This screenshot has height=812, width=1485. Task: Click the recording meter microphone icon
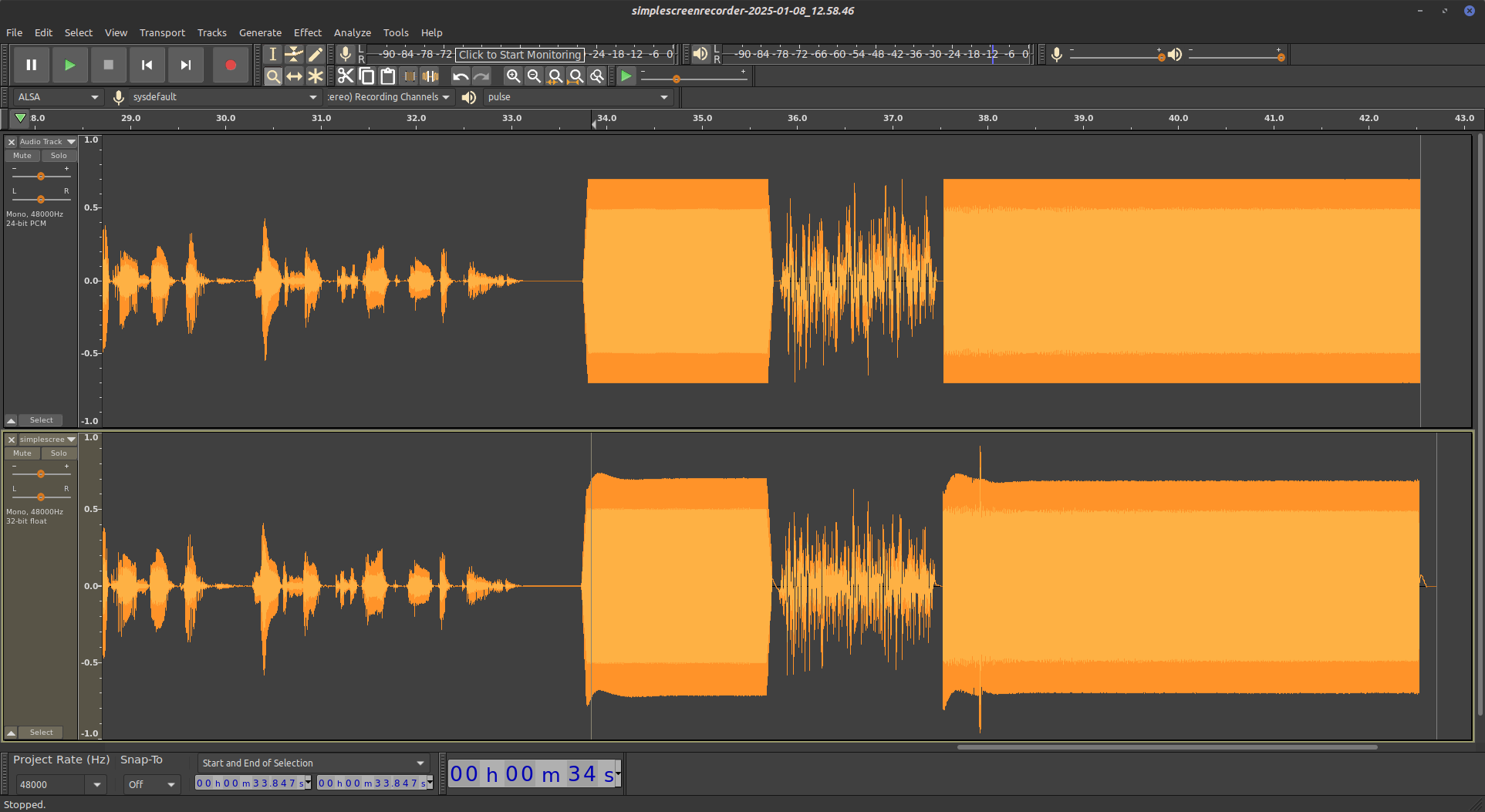[346, 54]
